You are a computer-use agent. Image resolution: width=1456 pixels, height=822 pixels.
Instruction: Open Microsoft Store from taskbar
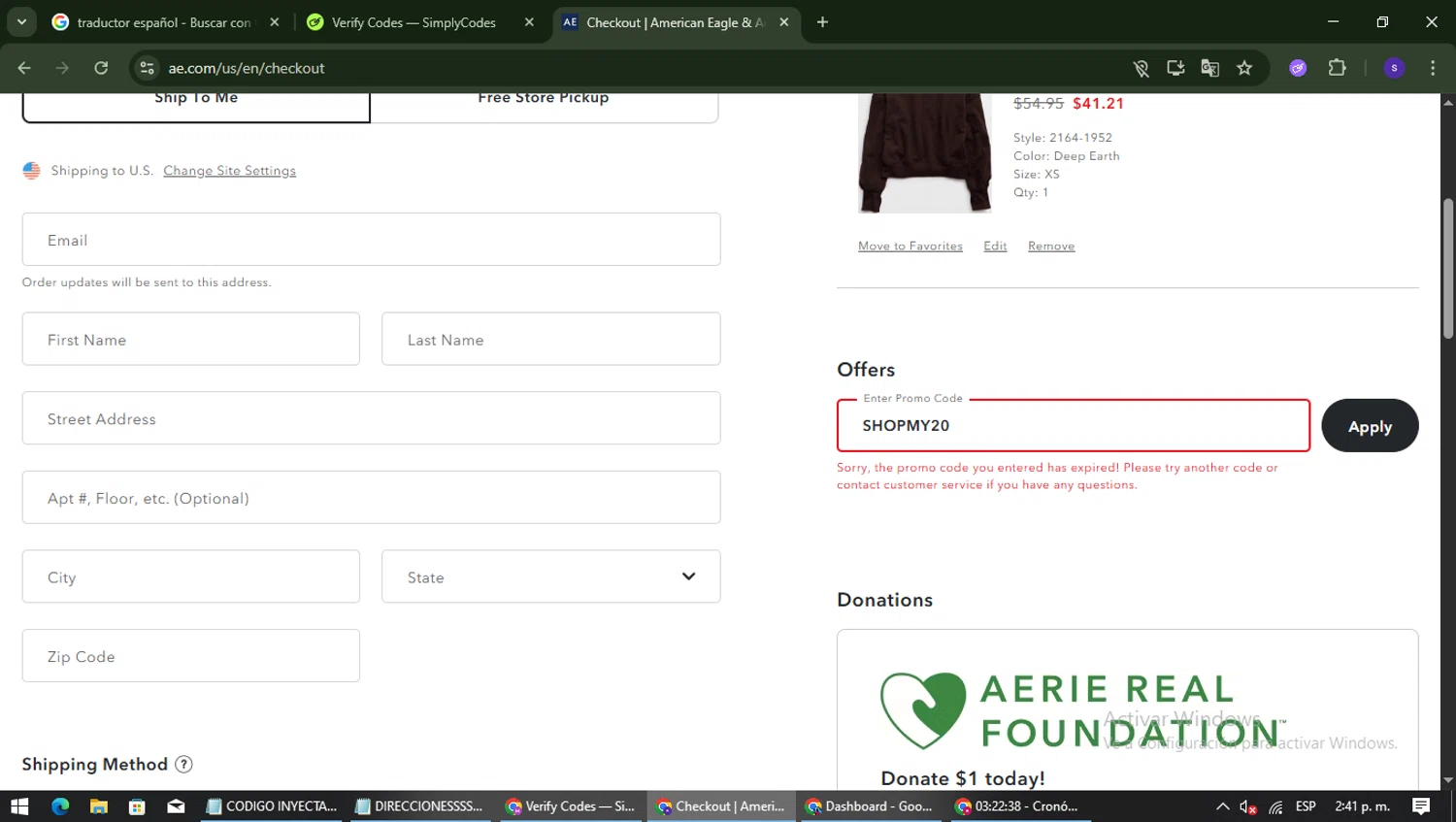click(137, 806)
